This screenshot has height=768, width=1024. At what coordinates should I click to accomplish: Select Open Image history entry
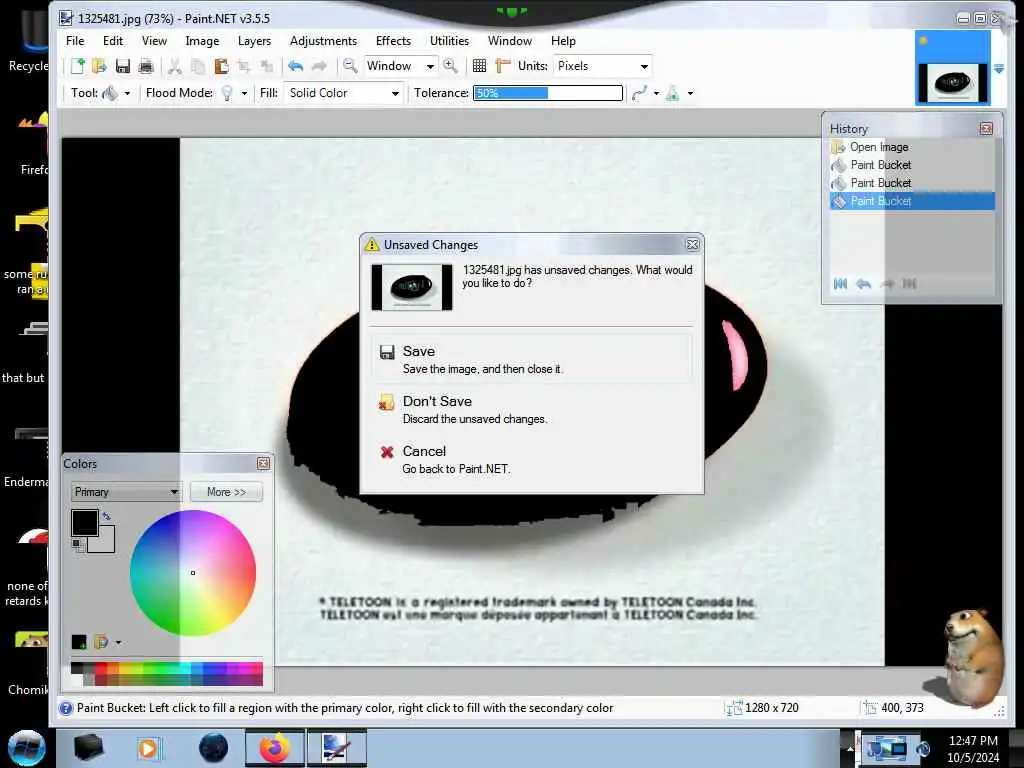912,147
